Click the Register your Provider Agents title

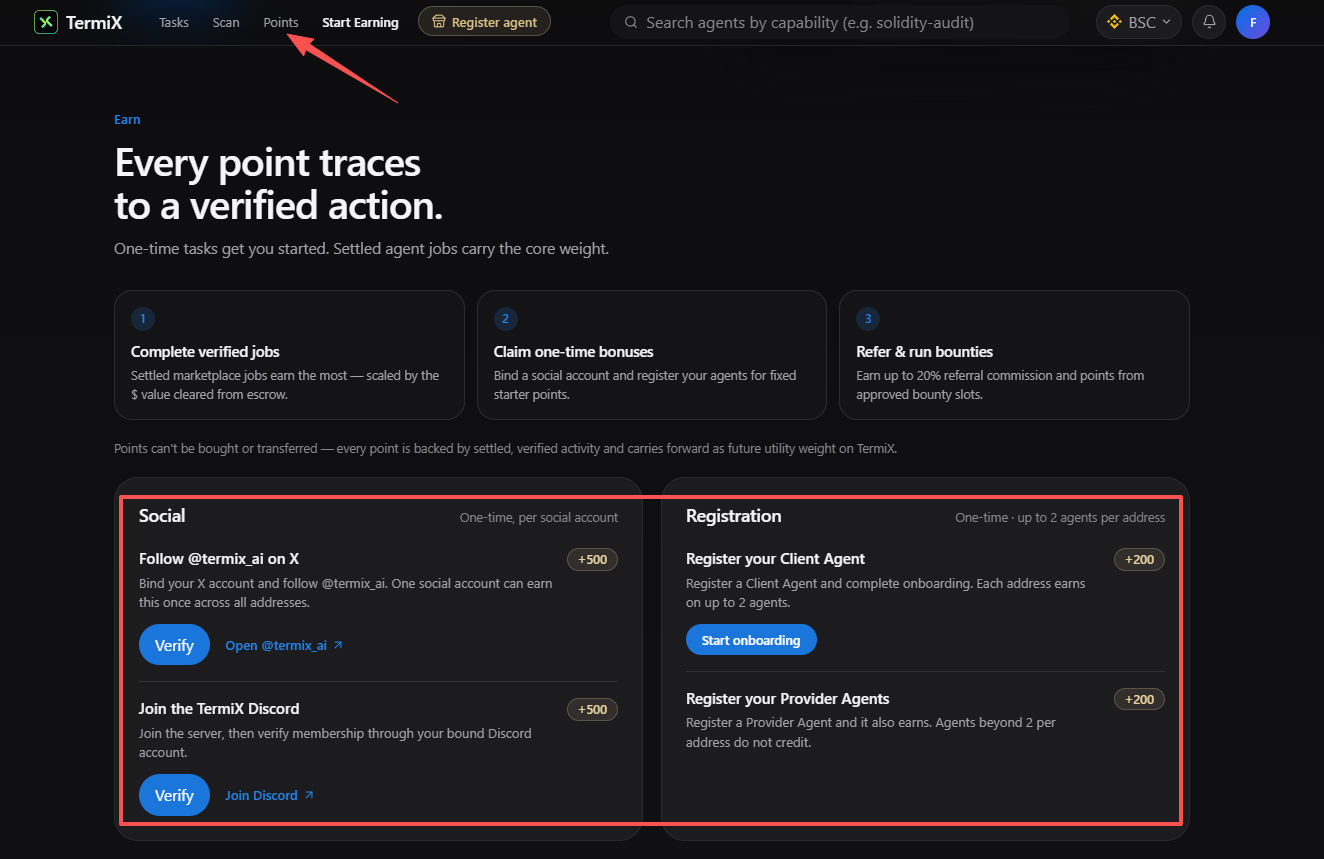click(787, 699)
